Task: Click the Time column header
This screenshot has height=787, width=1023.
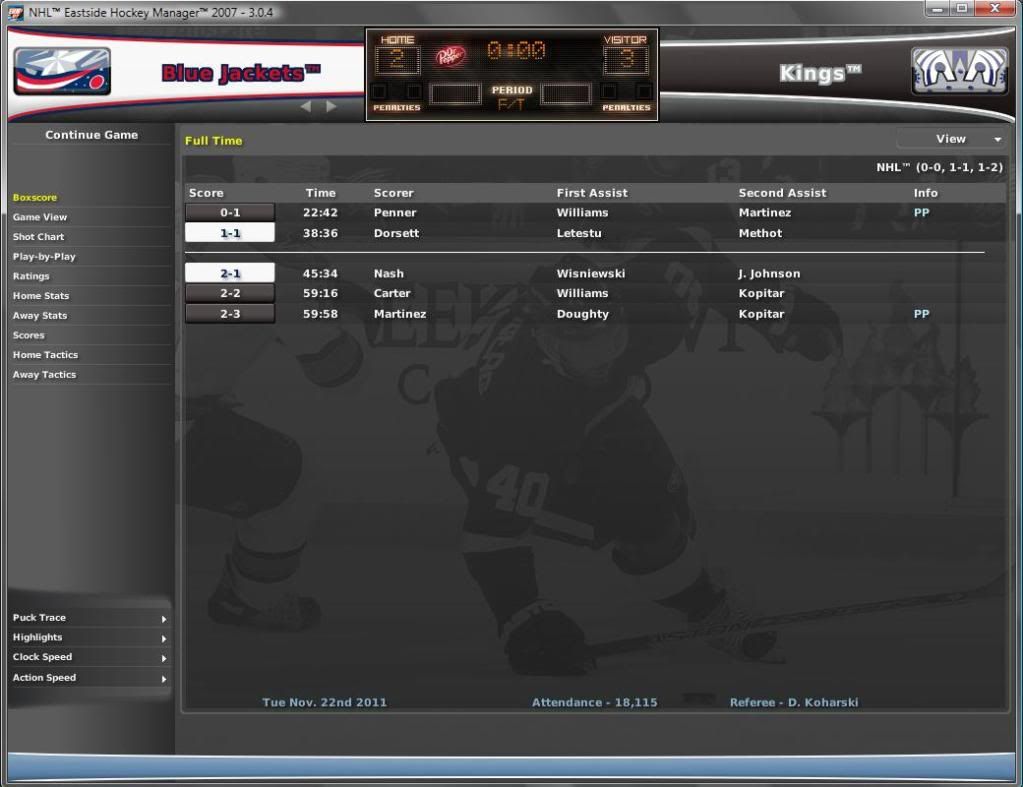Action: click(320, 193)
